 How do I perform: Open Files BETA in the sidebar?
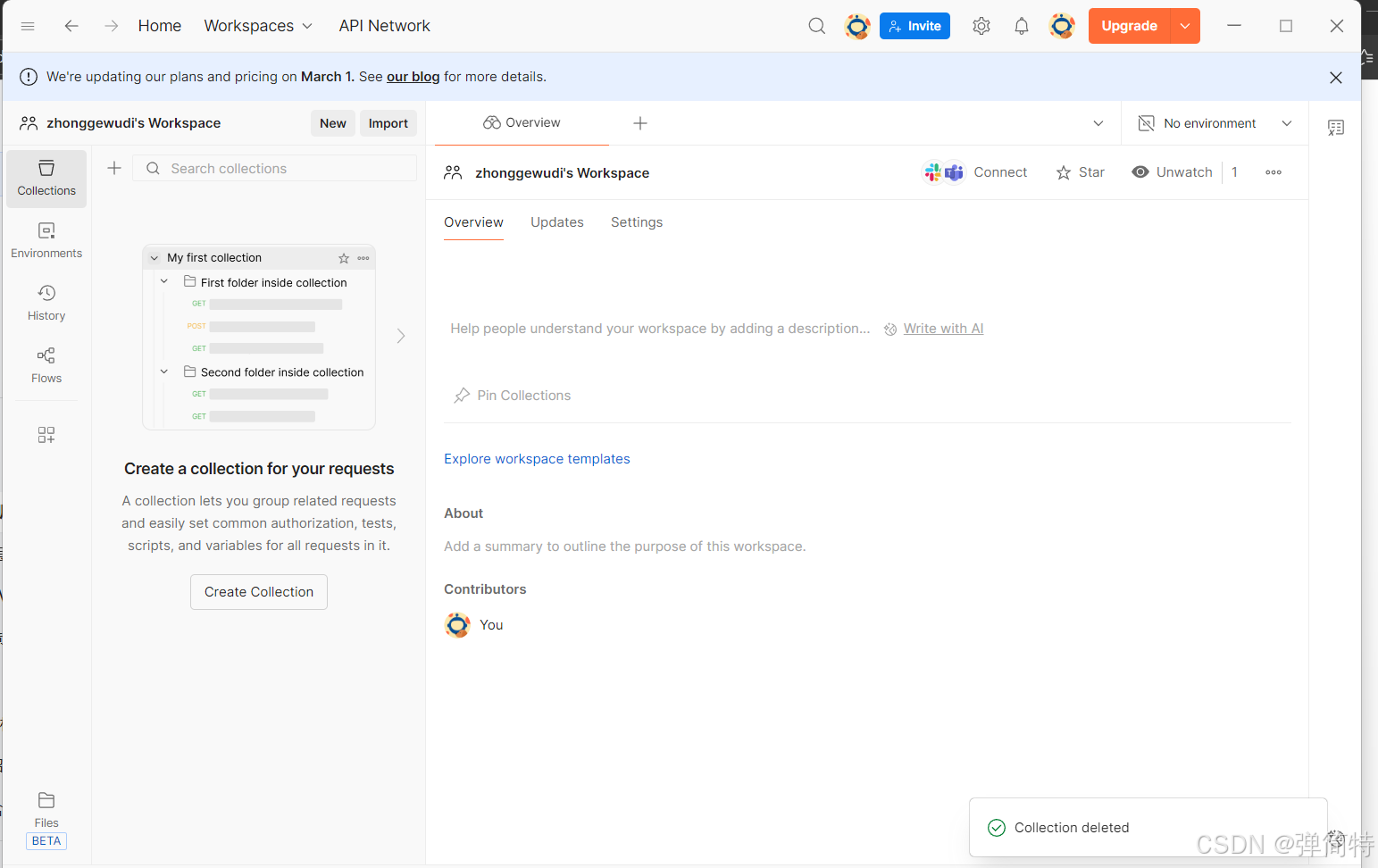46,819
